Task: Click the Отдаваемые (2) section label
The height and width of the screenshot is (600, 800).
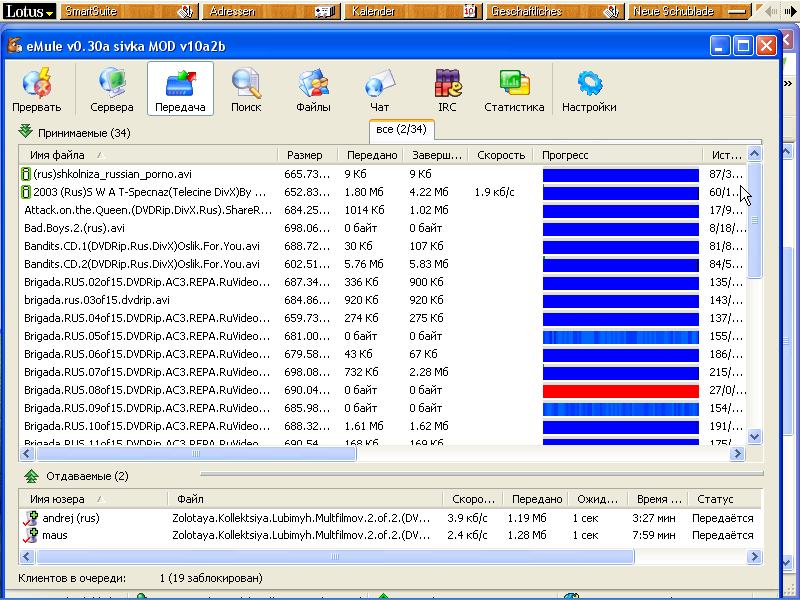Action: 87,476
